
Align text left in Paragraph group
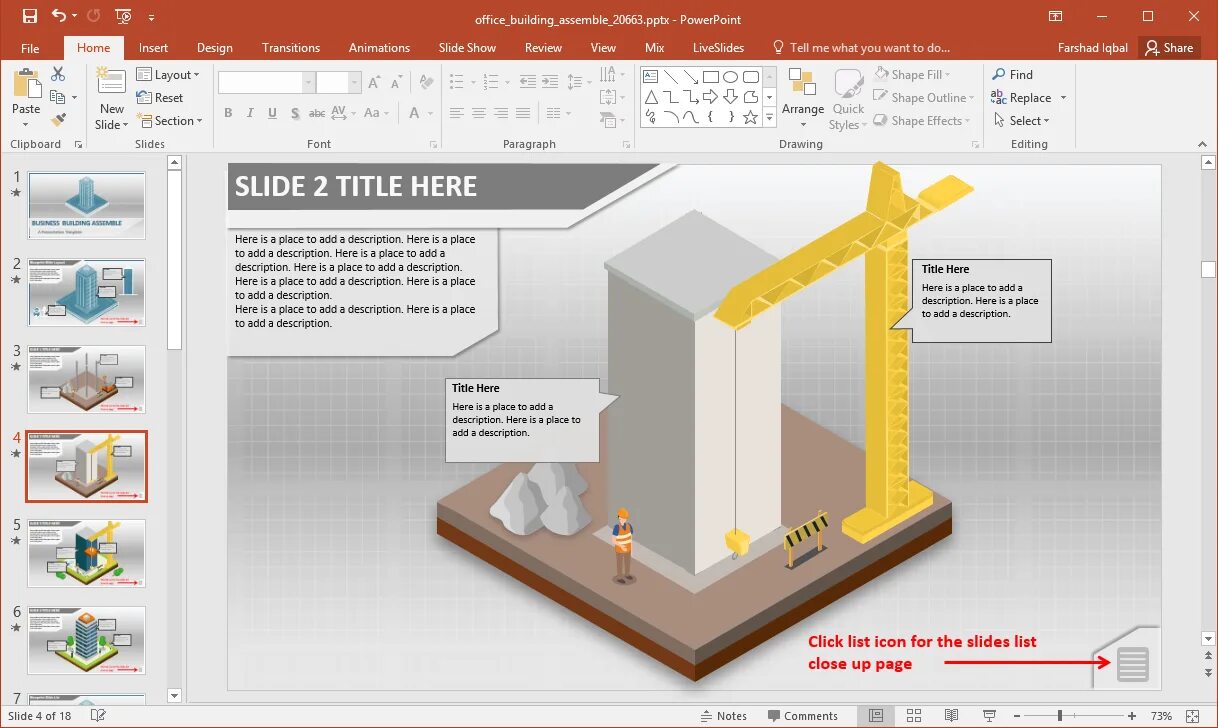[457, 113]
